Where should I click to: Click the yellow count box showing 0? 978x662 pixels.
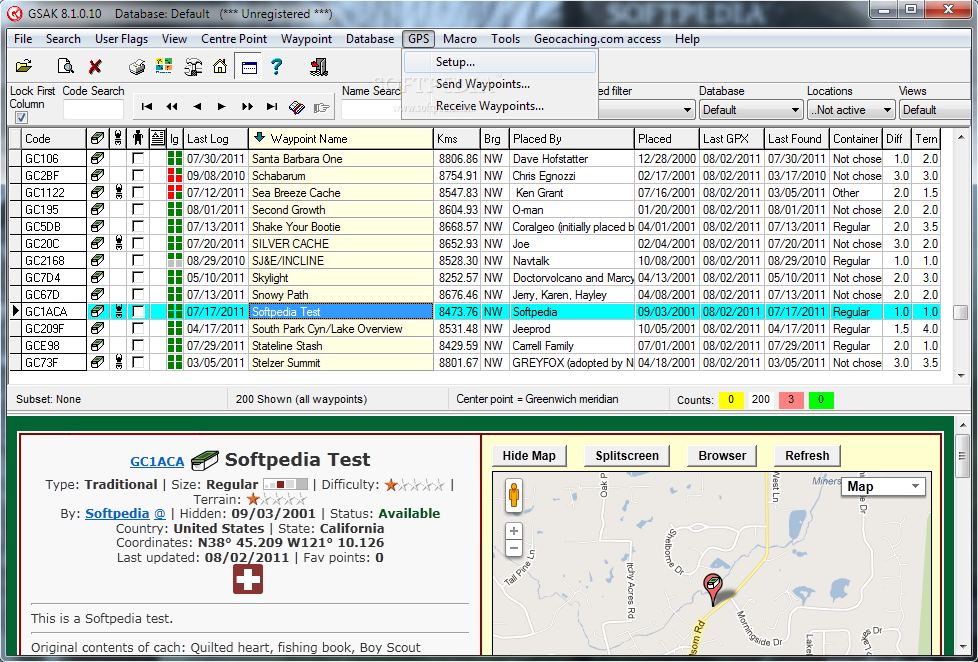coord(731,399)
